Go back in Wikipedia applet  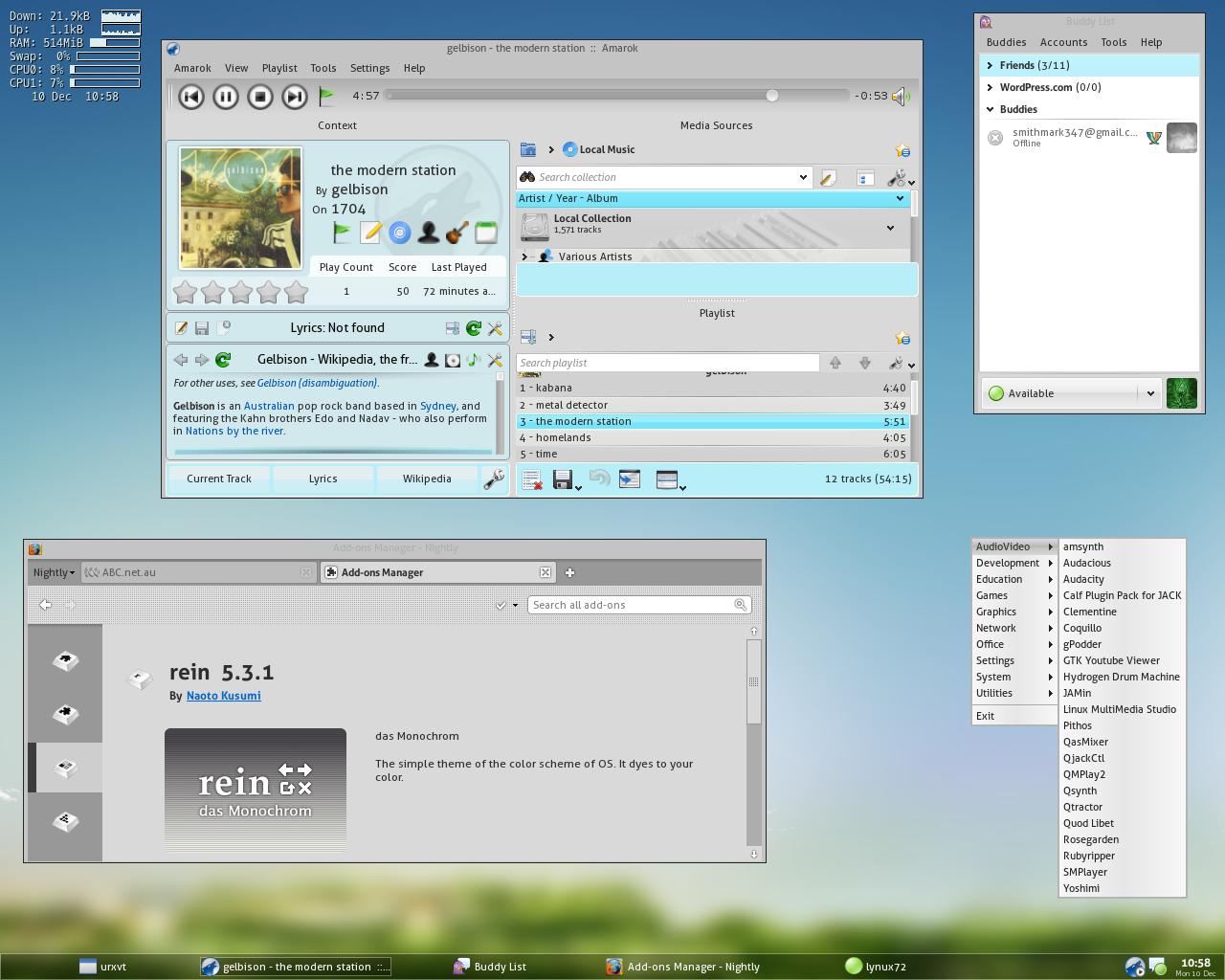coord(181,360)
